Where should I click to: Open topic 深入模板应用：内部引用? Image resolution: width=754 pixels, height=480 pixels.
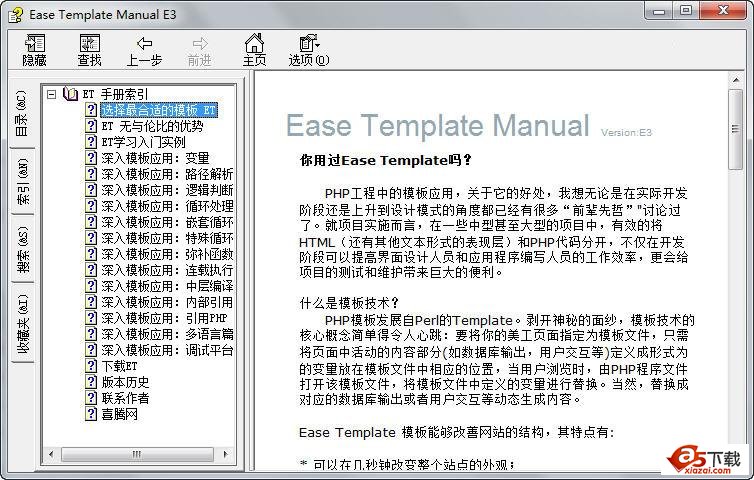pos(167,302)
